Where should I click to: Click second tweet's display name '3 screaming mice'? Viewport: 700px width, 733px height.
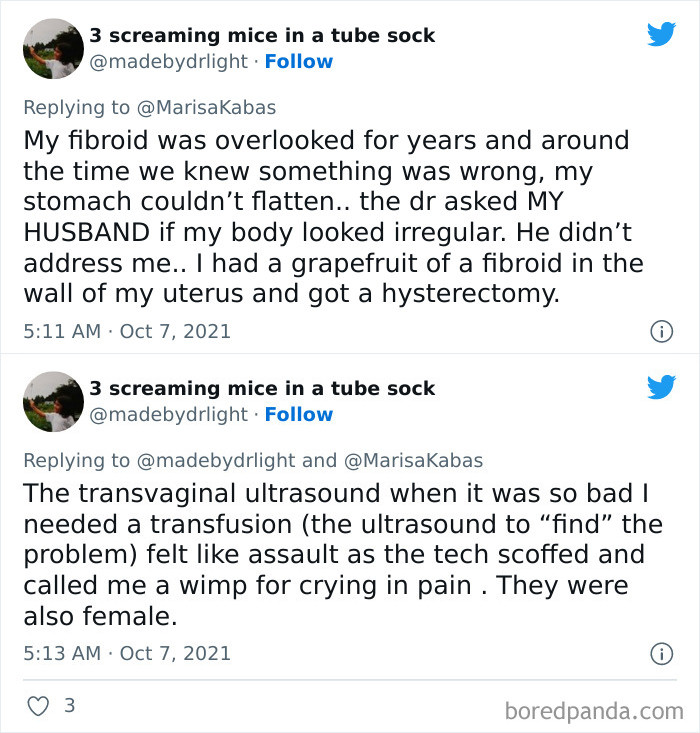coord(262,388)
